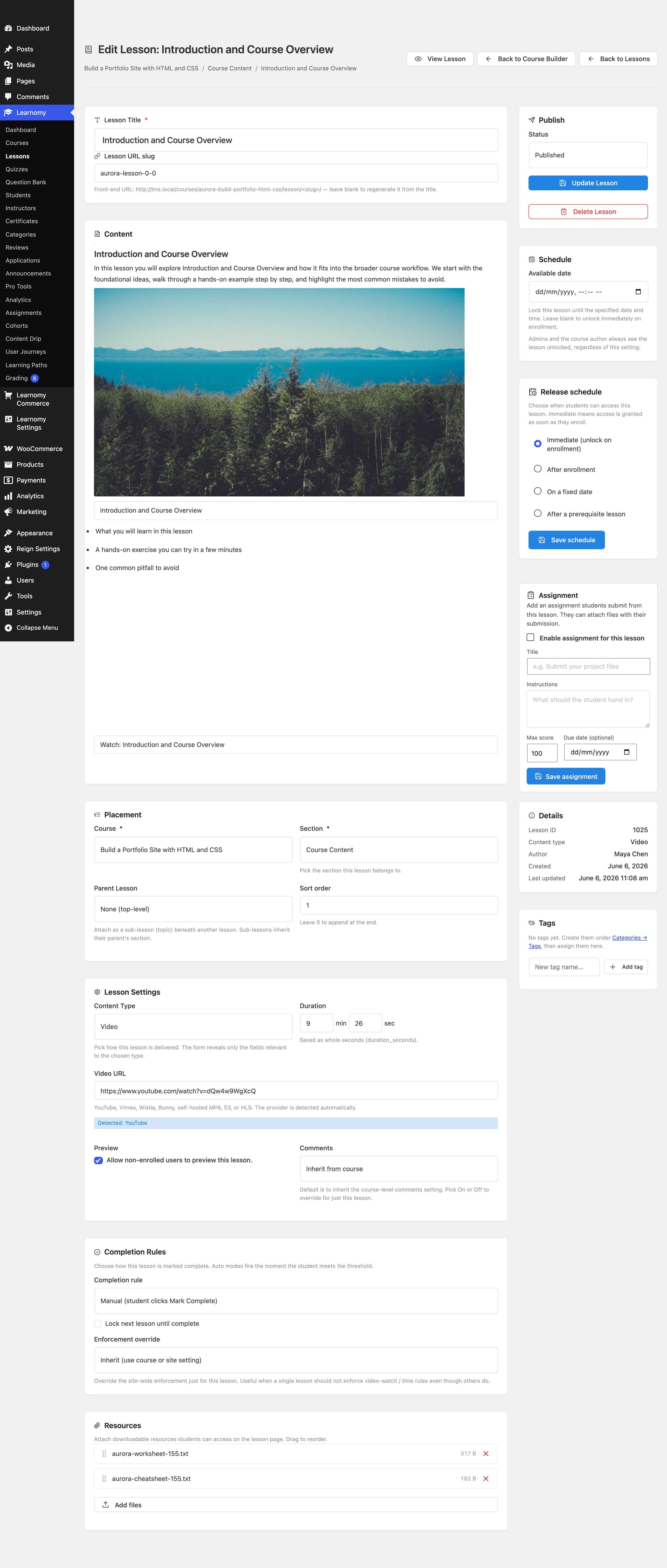Click the Tools wrench icon

click(x=9, y=596)
